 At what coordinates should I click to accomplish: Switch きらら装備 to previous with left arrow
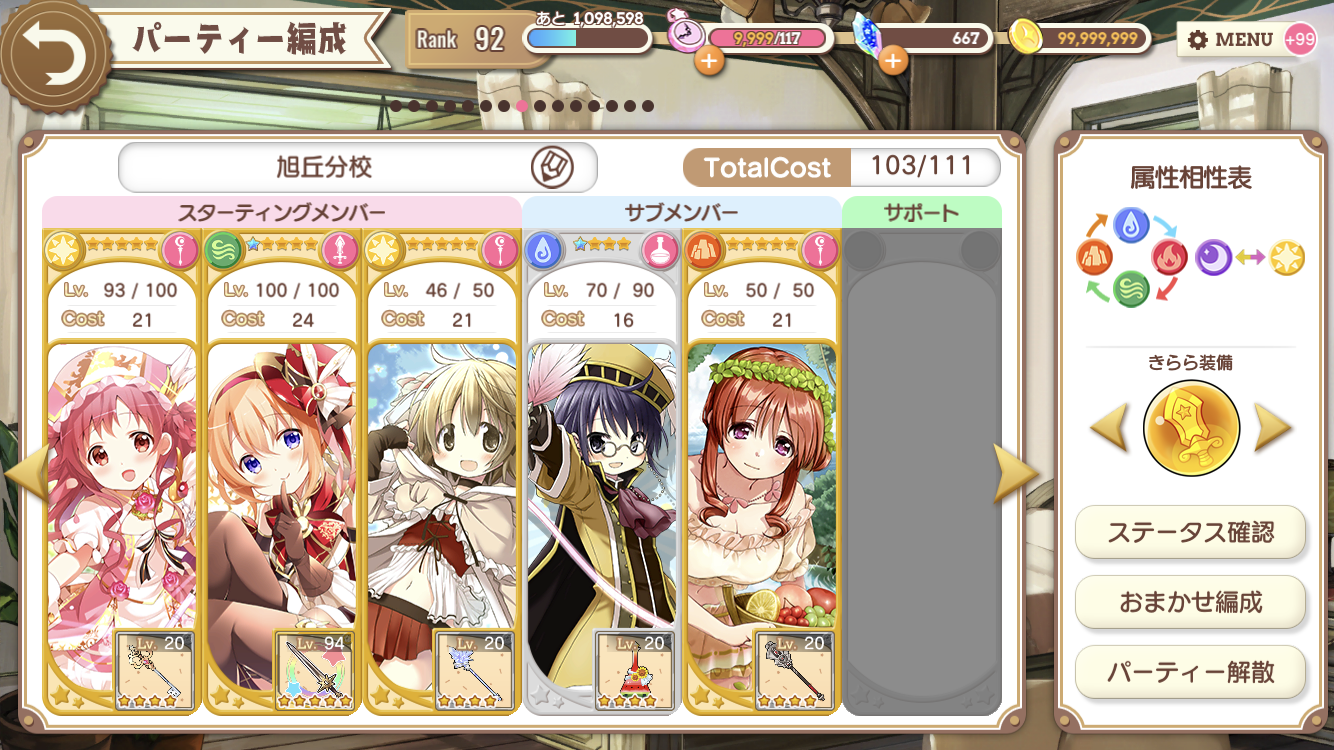tap(1109, 429)
